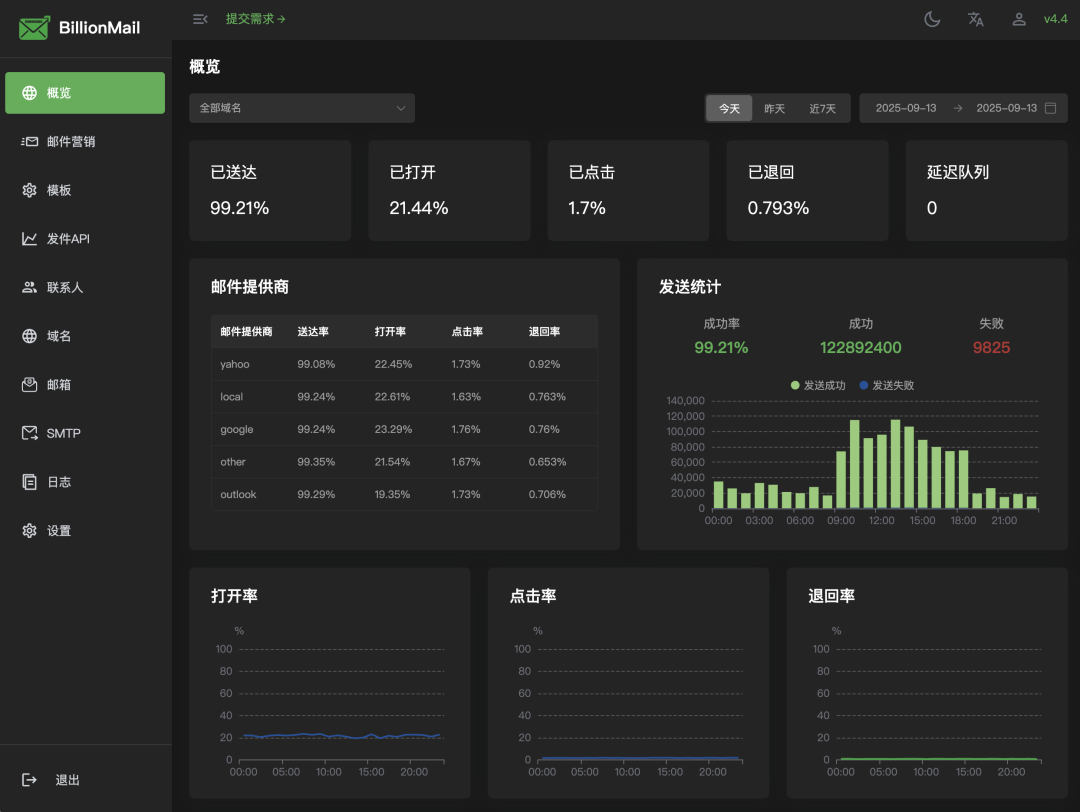Screen dimensions: 1080x812
Task: Open the 发件API panel
Action: pos(62,238)
